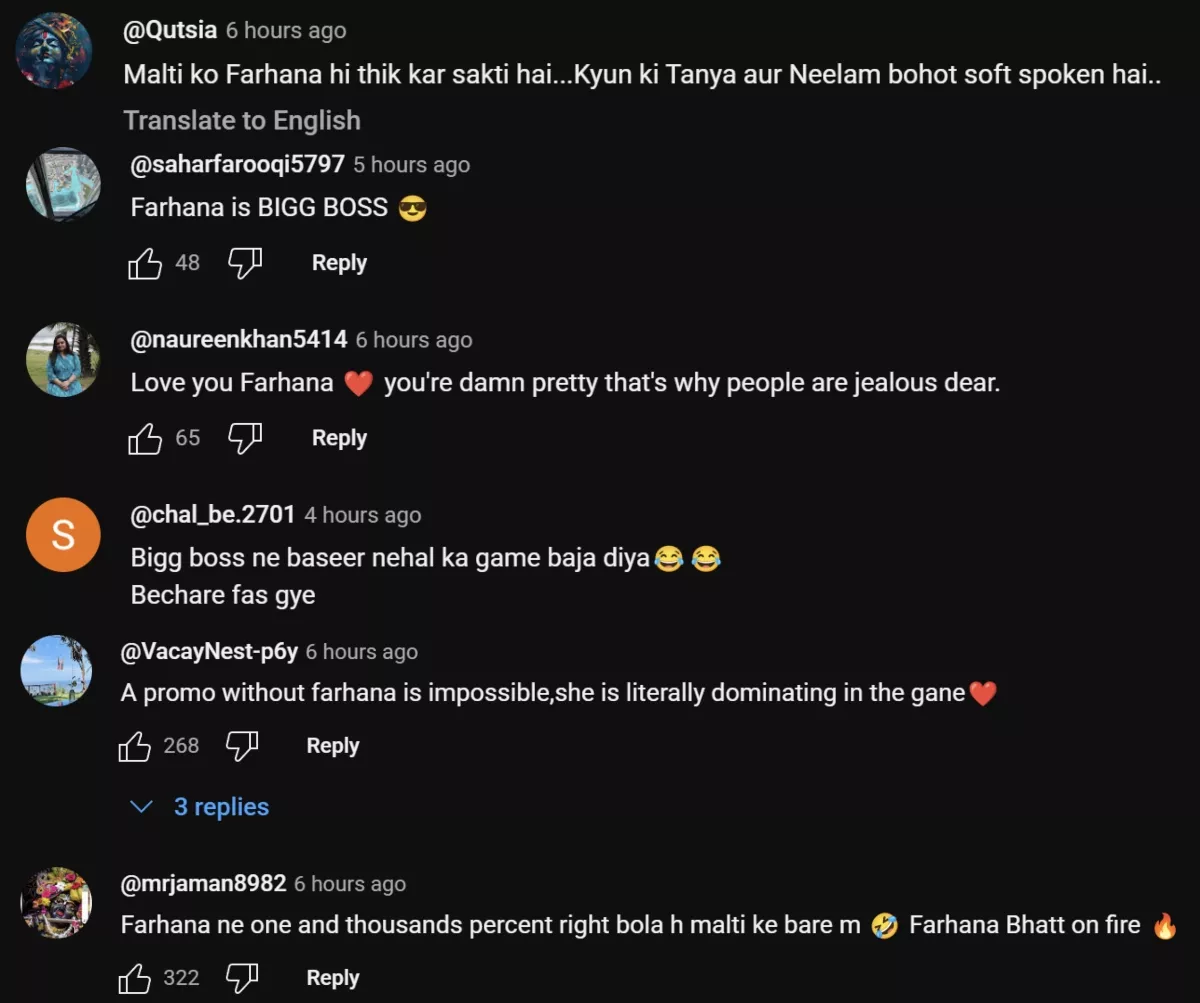Reply to the @VacayNest-p6y comment
The height and width of the screenshot is (1003, 1200).
(x=333, y=746)
